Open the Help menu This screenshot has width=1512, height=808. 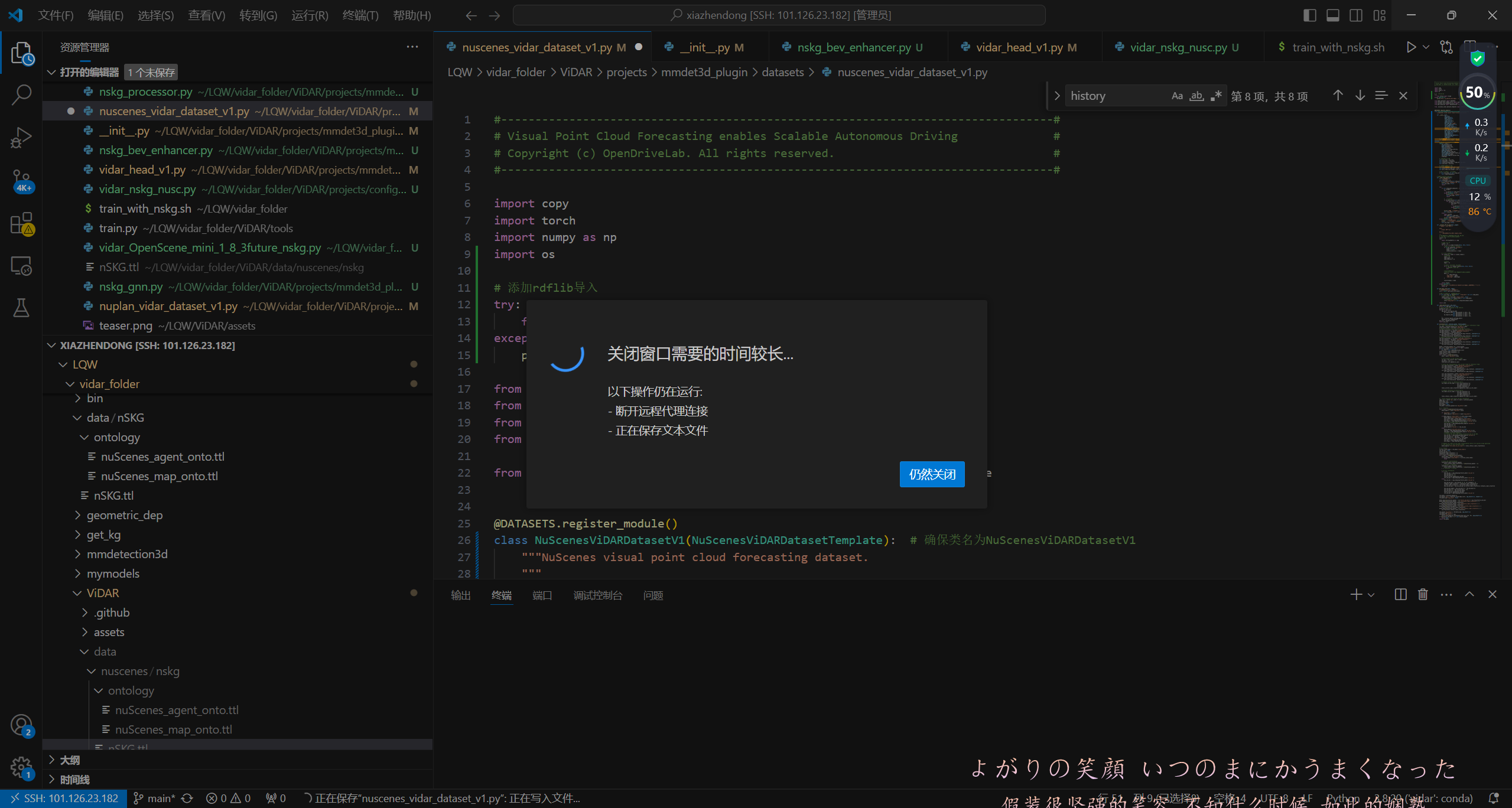click(412, 15)
